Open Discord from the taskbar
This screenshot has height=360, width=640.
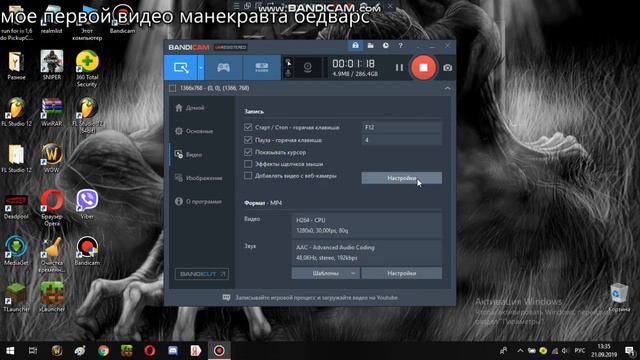coord(173,351)
